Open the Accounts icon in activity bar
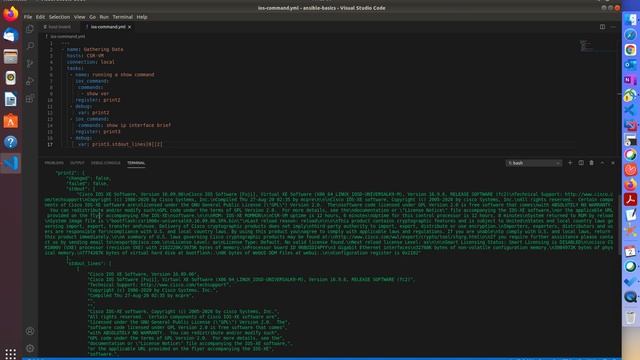The width and height of the screenshot is (640, 360). coord(30,331)
